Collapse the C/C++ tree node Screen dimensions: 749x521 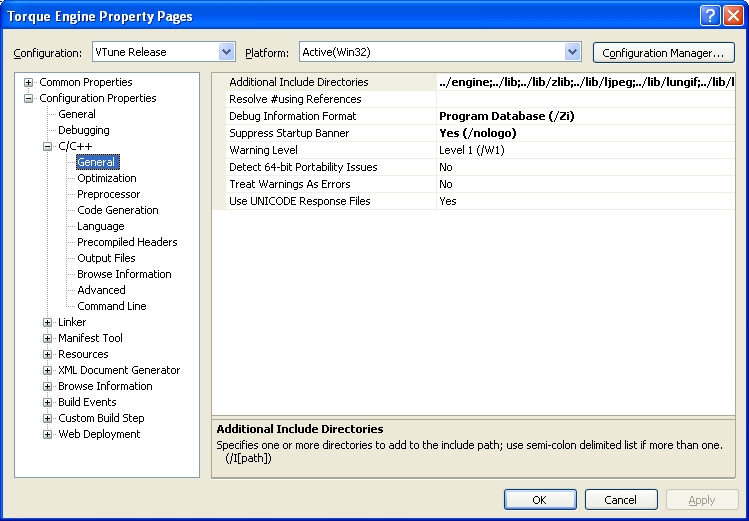click(48, 146)
